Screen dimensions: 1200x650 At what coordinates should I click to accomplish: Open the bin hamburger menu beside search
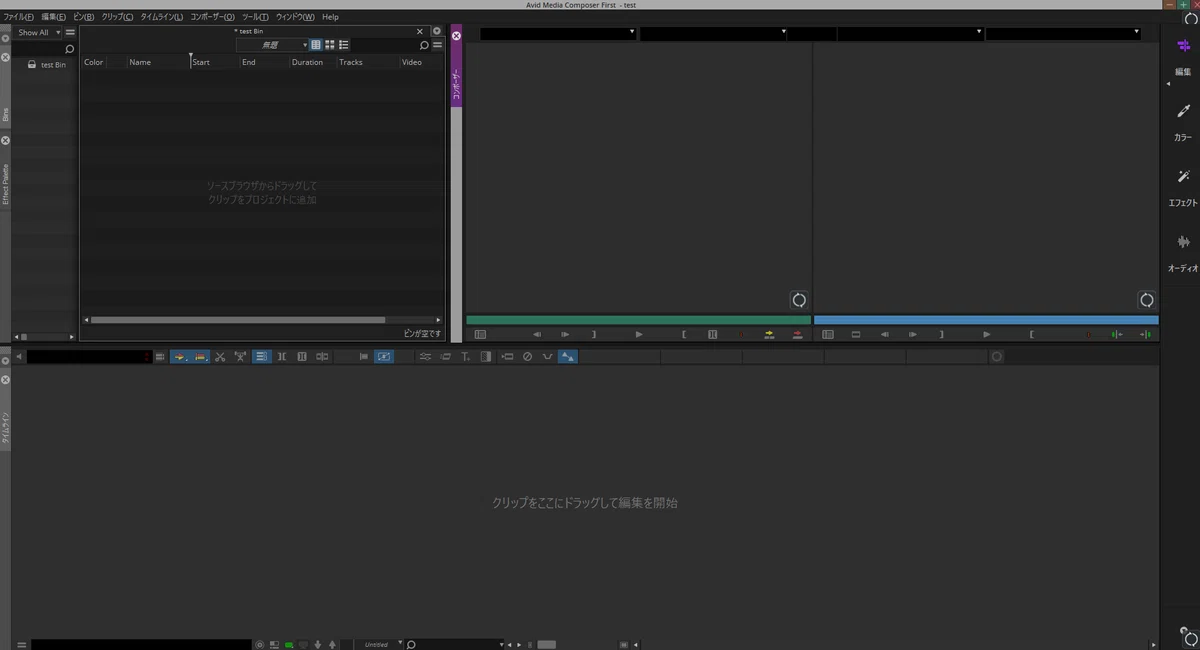click(x=438, y=45)
